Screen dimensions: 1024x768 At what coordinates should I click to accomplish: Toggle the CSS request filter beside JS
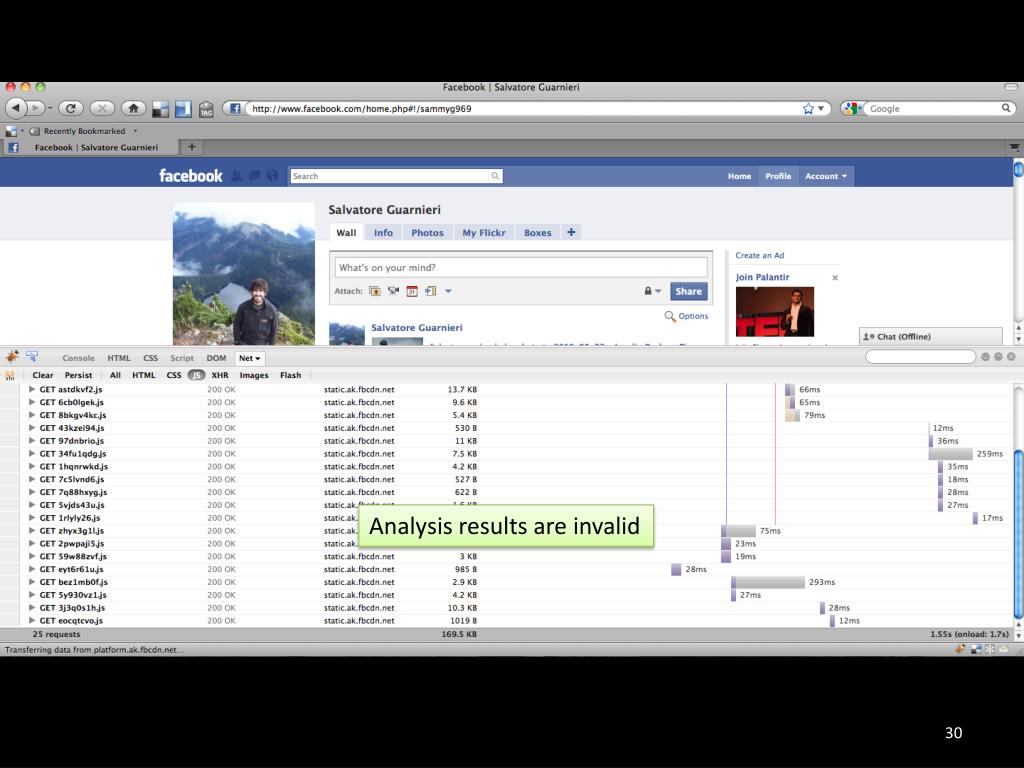click(174, 376)
